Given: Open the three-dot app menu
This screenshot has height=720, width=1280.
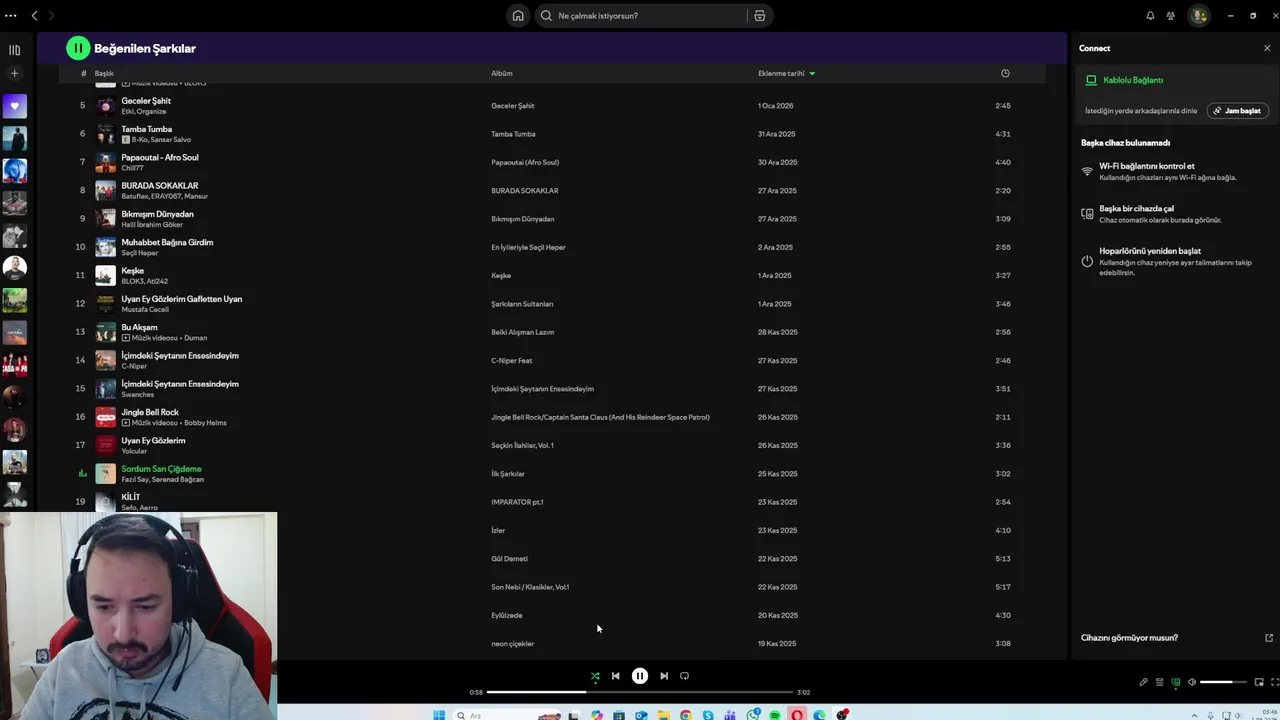Looking at the screenshot, I should click(x=11, y=16).
